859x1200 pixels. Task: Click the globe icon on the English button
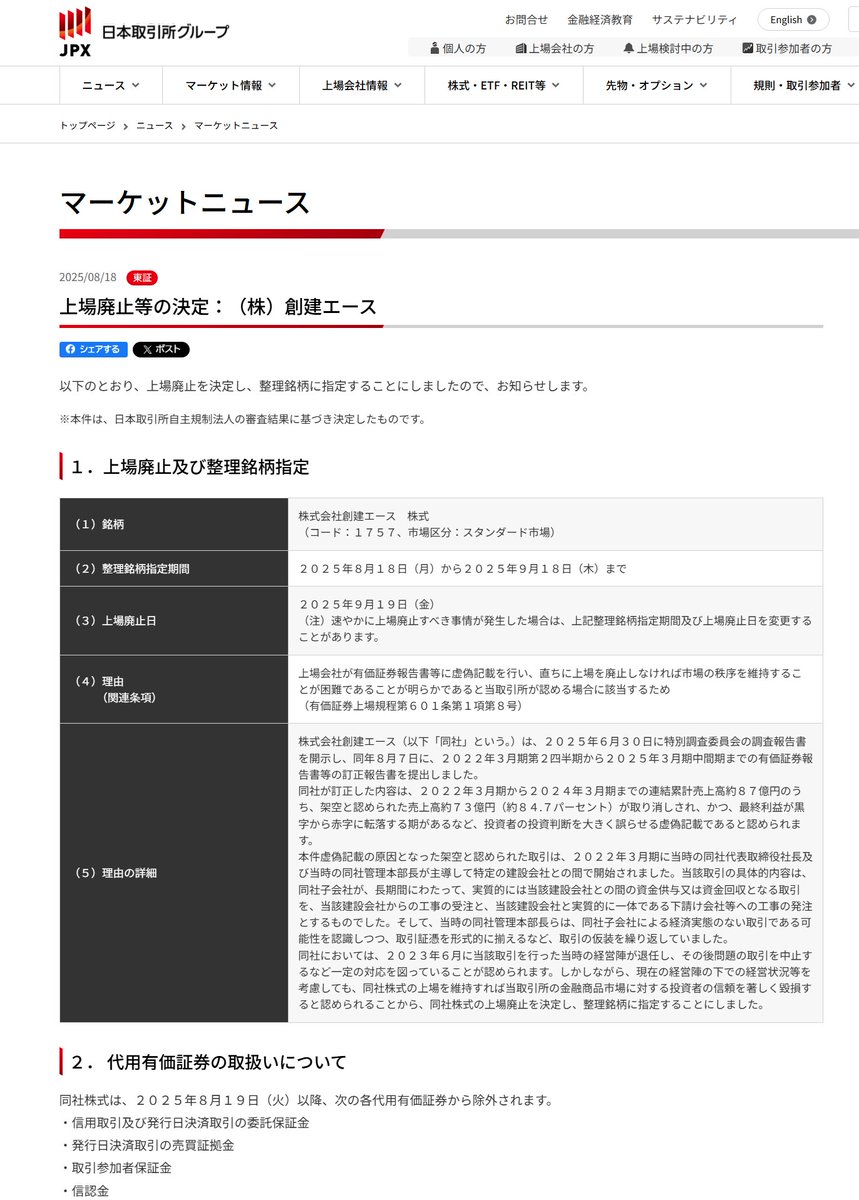point(812,19)
